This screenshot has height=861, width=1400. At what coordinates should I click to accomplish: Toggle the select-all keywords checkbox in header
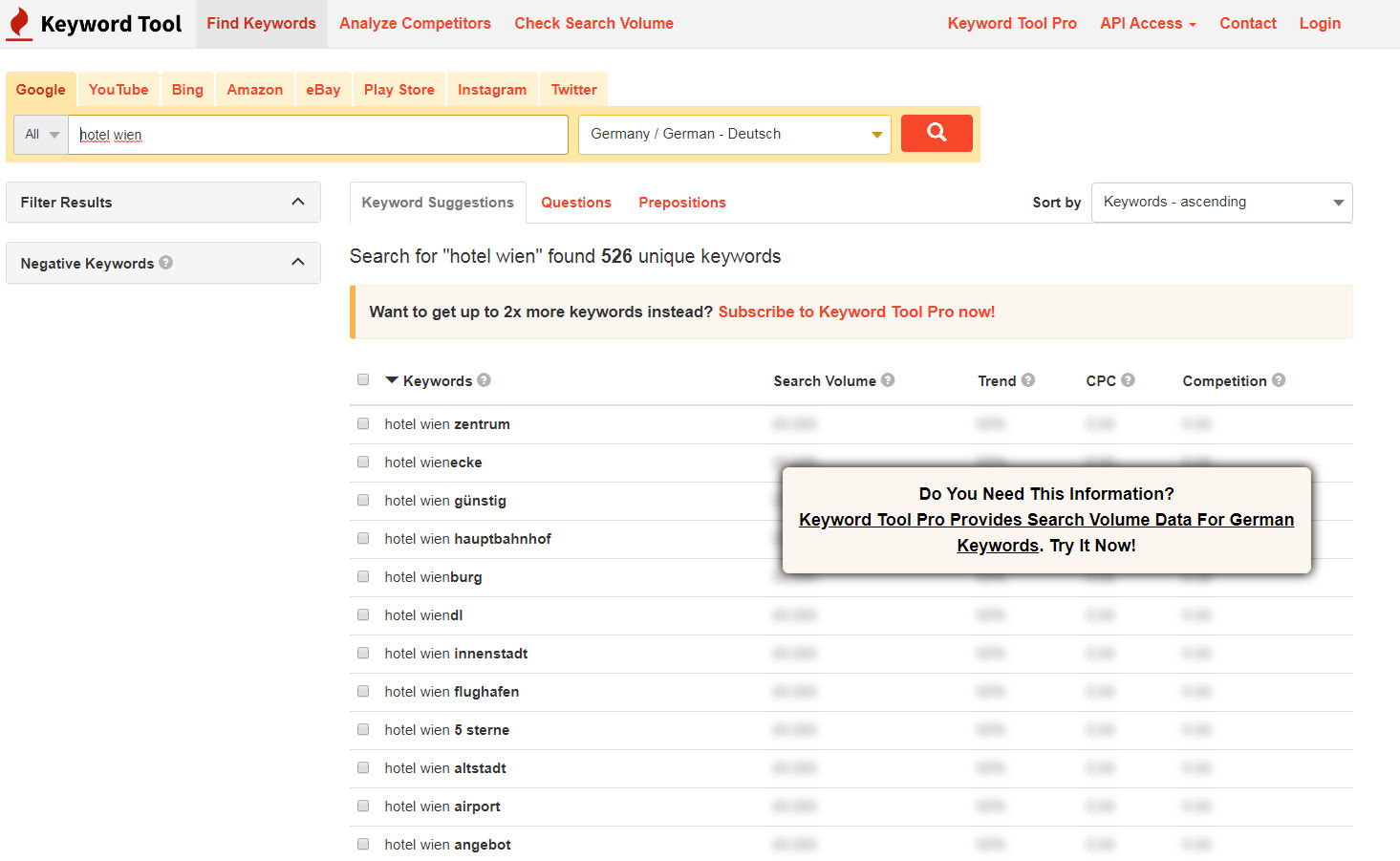[363, 379]
